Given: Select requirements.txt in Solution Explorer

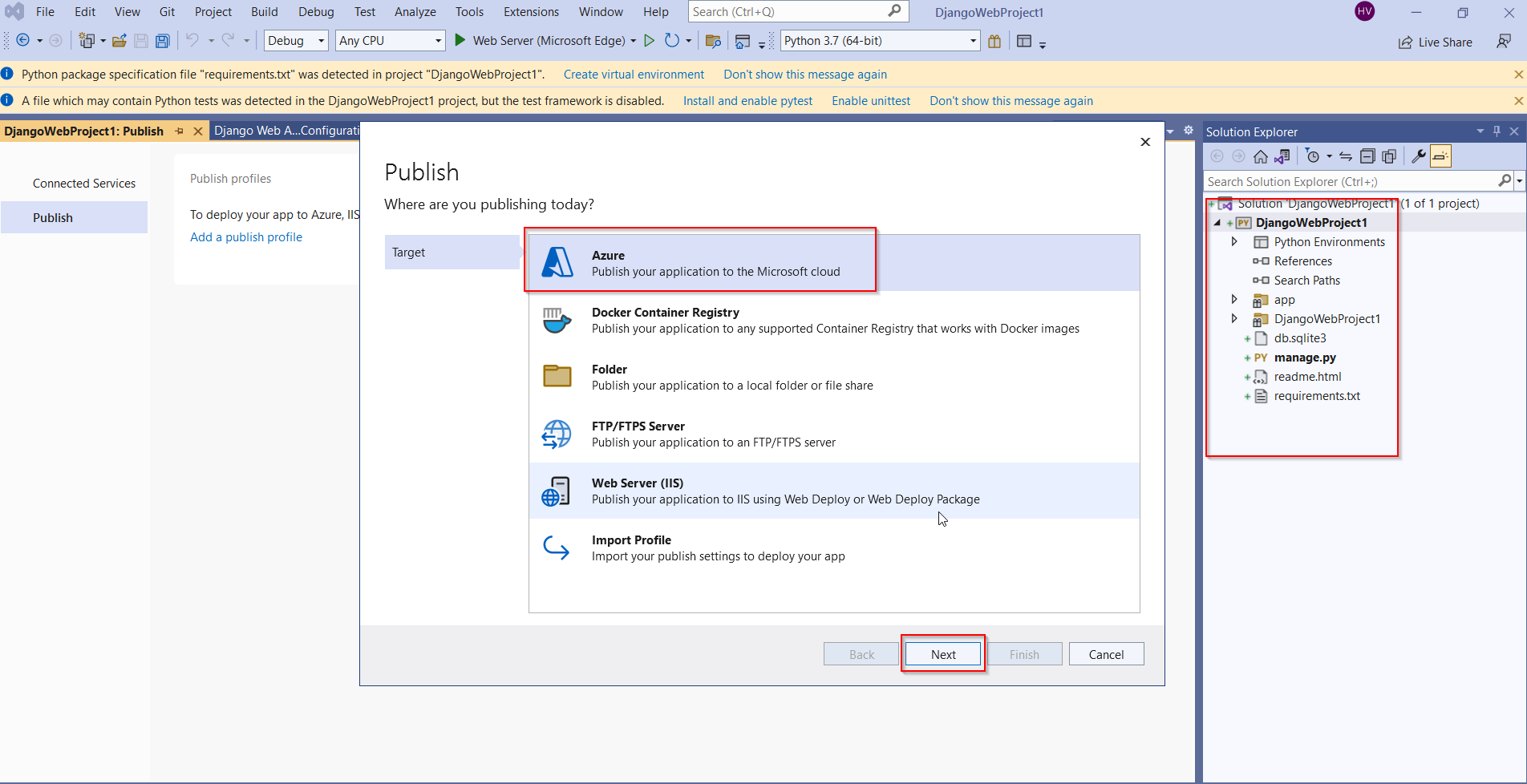Looking at the screenshot, I should [x=1317, y=396].
